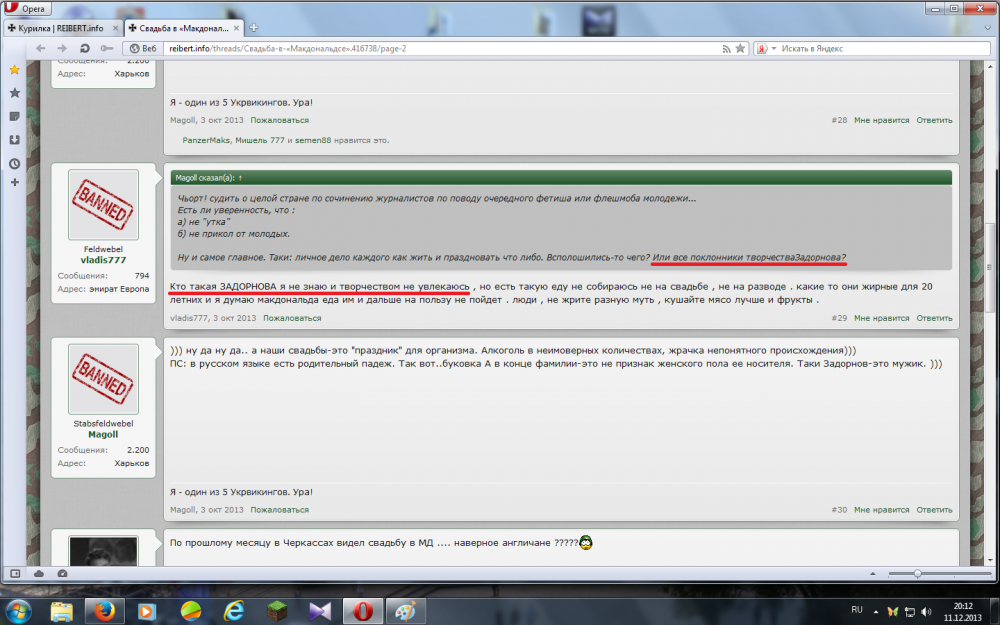Report post #29 via "Пожаловаться"
The height and width of the screenshot is (625, 1000).
[x=292, y=318]
